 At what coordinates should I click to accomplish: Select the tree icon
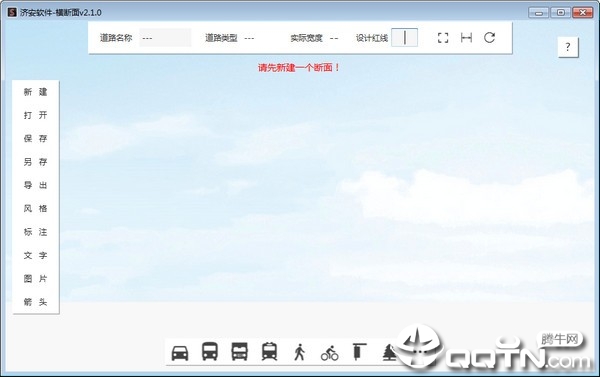pyautogui.click(x=389, y=352)
